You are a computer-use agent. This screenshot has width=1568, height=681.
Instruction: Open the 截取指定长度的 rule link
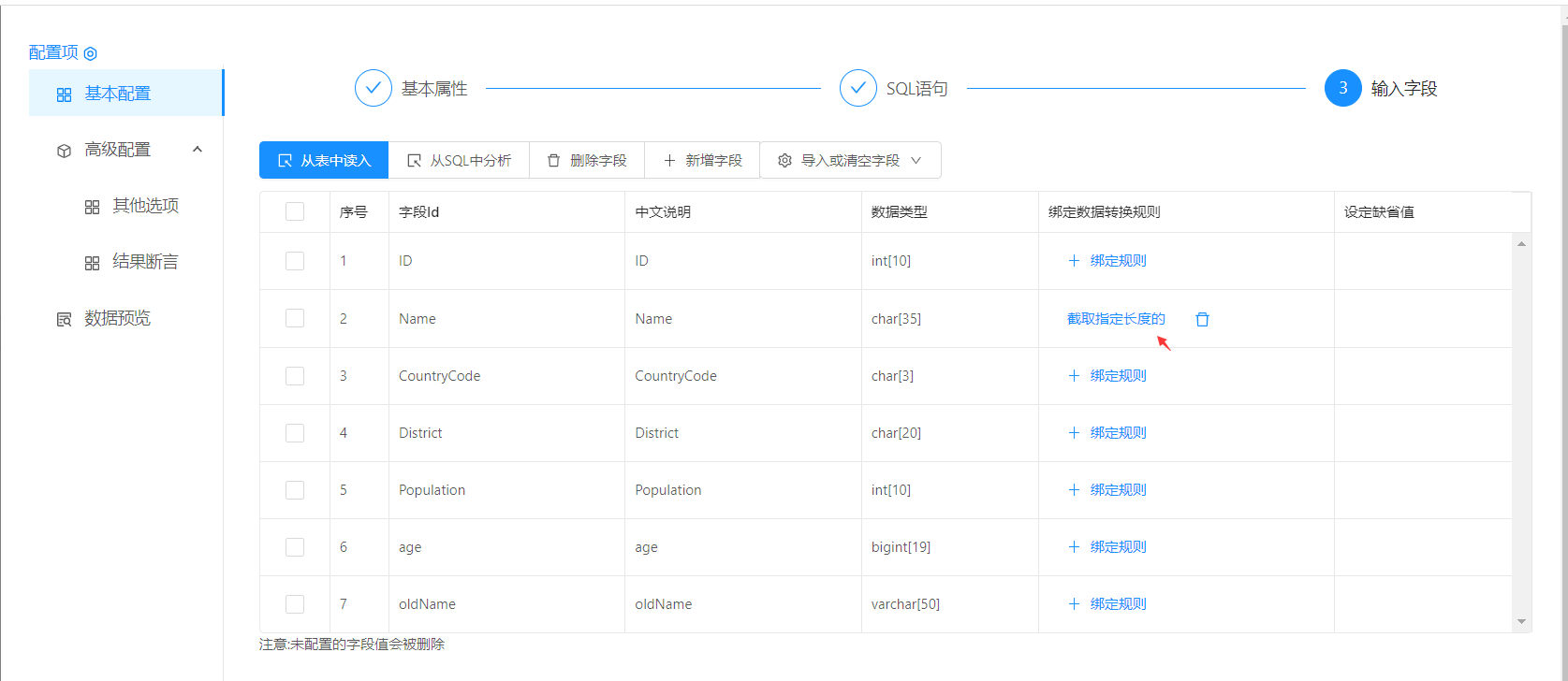[x=1116, y=319]
